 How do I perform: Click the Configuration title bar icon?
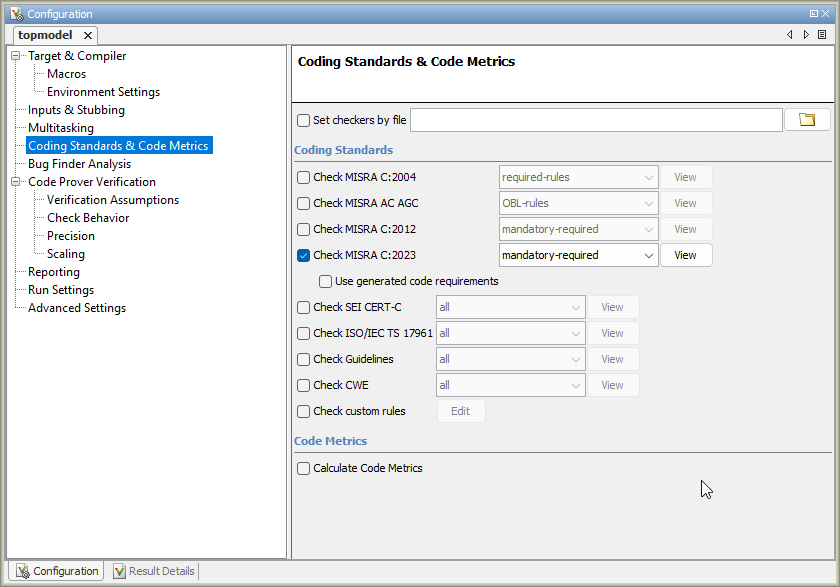tap(17, 14)
